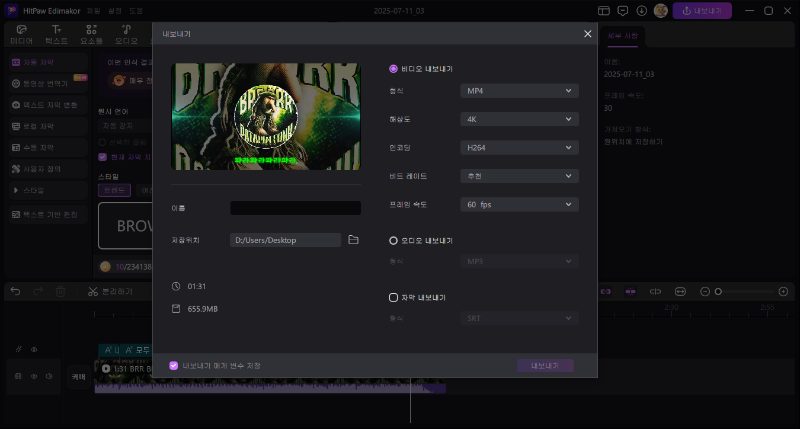Viewport: 800px width, 429px height.
Task: Click the cover button on video track
Action: (79, 376)
